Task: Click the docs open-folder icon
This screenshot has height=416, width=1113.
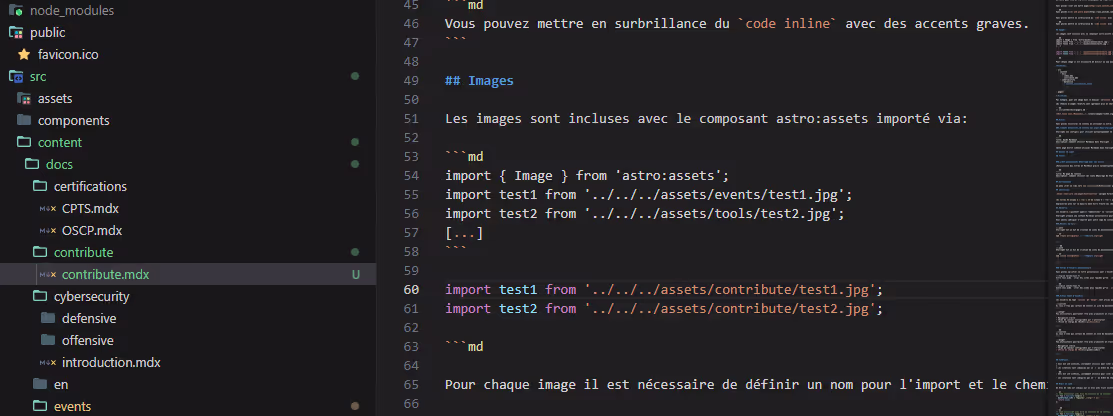Action: (31, 164)
